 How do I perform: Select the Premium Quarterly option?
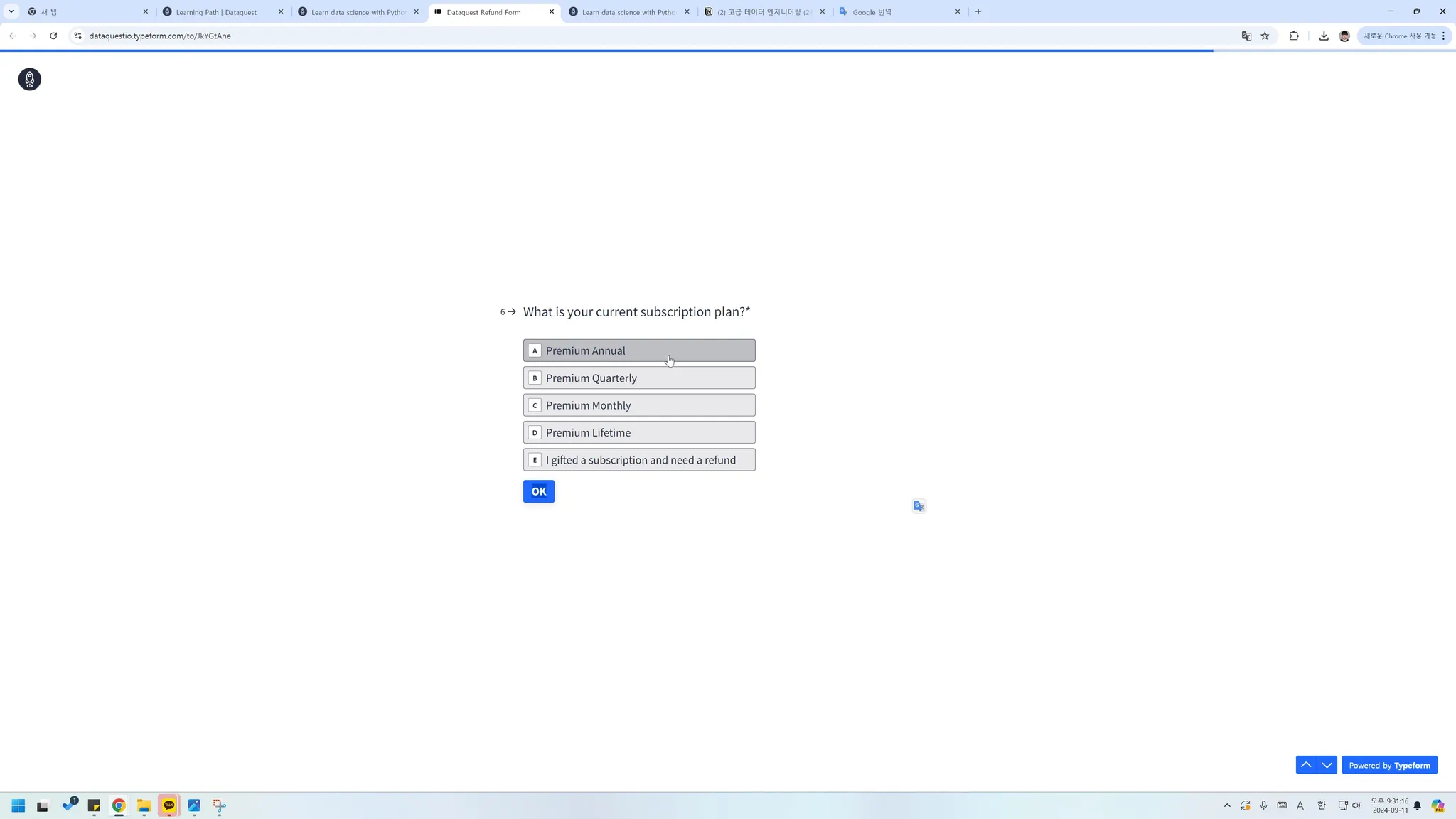click(x=638, y=378)
